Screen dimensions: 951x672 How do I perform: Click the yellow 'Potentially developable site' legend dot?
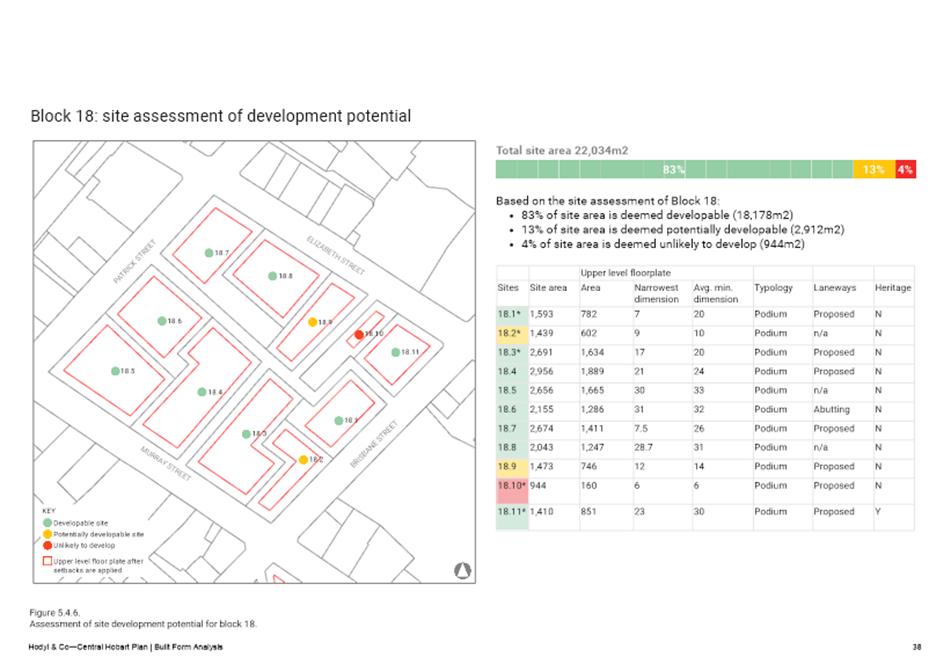pos(47,534)
